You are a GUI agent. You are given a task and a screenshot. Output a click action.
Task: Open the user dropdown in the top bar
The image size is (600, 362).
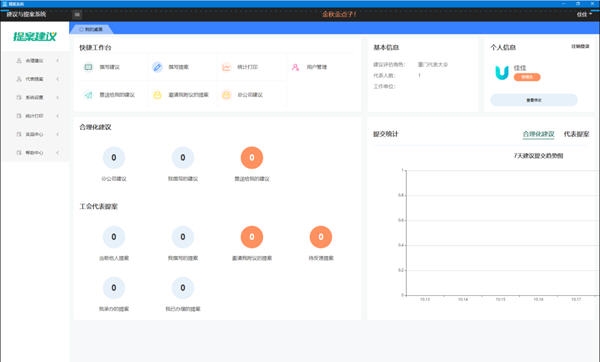584,14
